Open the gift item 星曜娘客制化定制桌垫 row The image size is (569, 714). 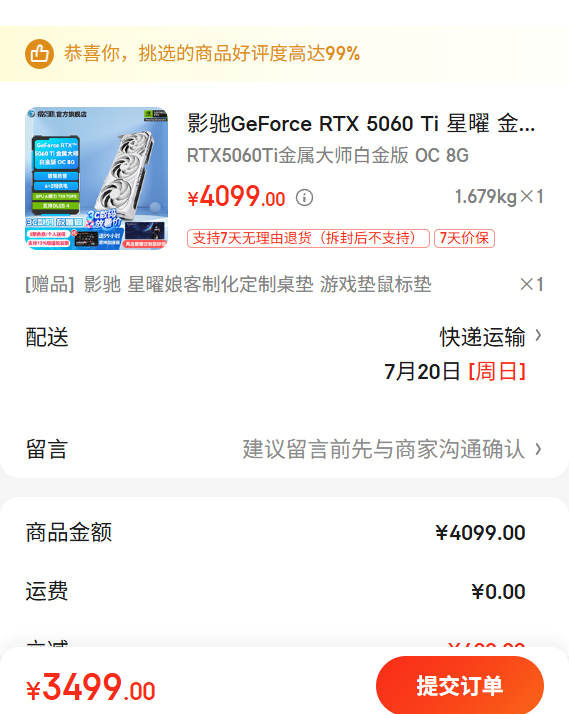284,285
